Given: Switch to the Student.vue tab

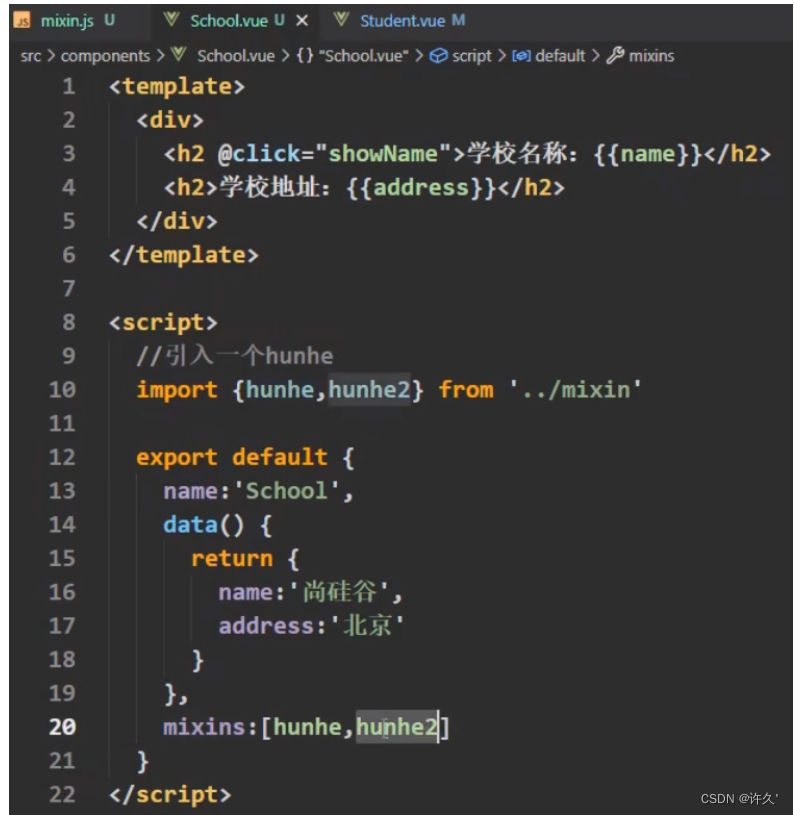Looking at the screenshot, I should pos(402,21).
